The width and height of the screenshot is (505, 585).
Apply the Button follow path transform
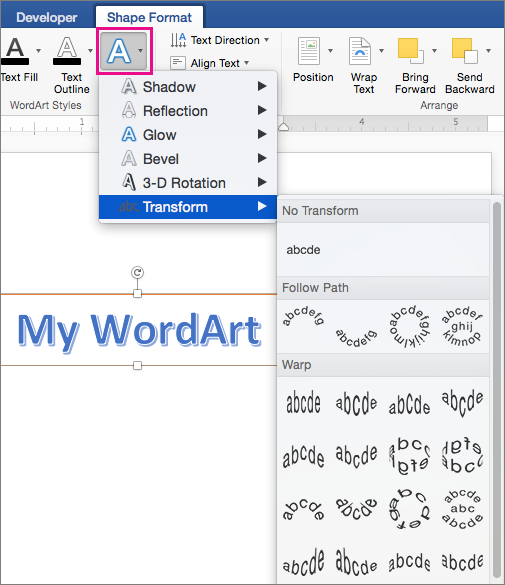pos(462,326)
